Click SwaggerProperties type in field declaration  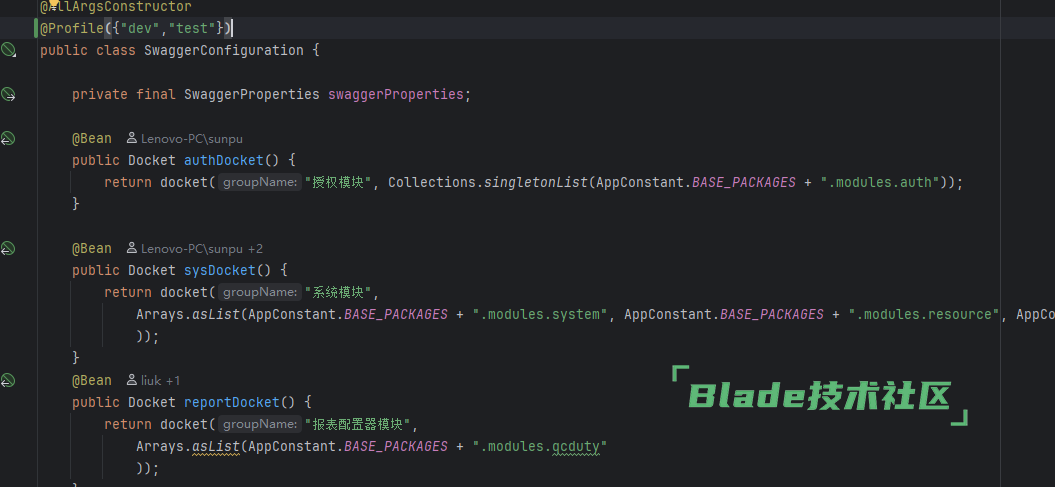tap(252, 94)
